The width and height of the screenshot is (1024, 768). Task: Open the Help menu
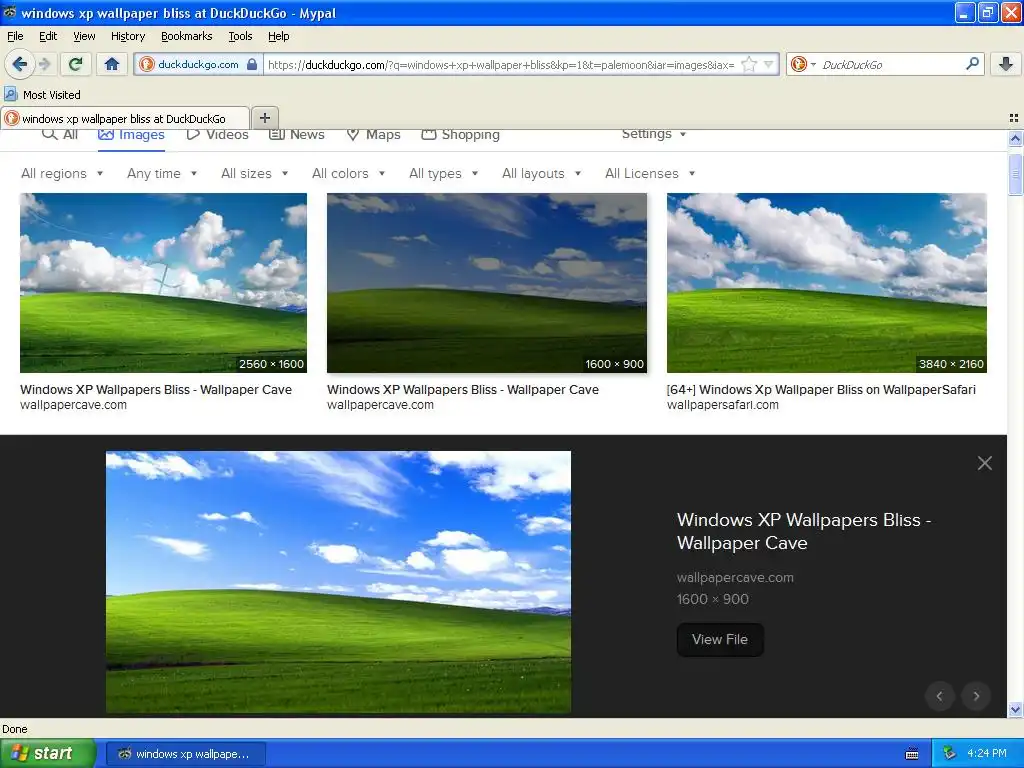278,36
